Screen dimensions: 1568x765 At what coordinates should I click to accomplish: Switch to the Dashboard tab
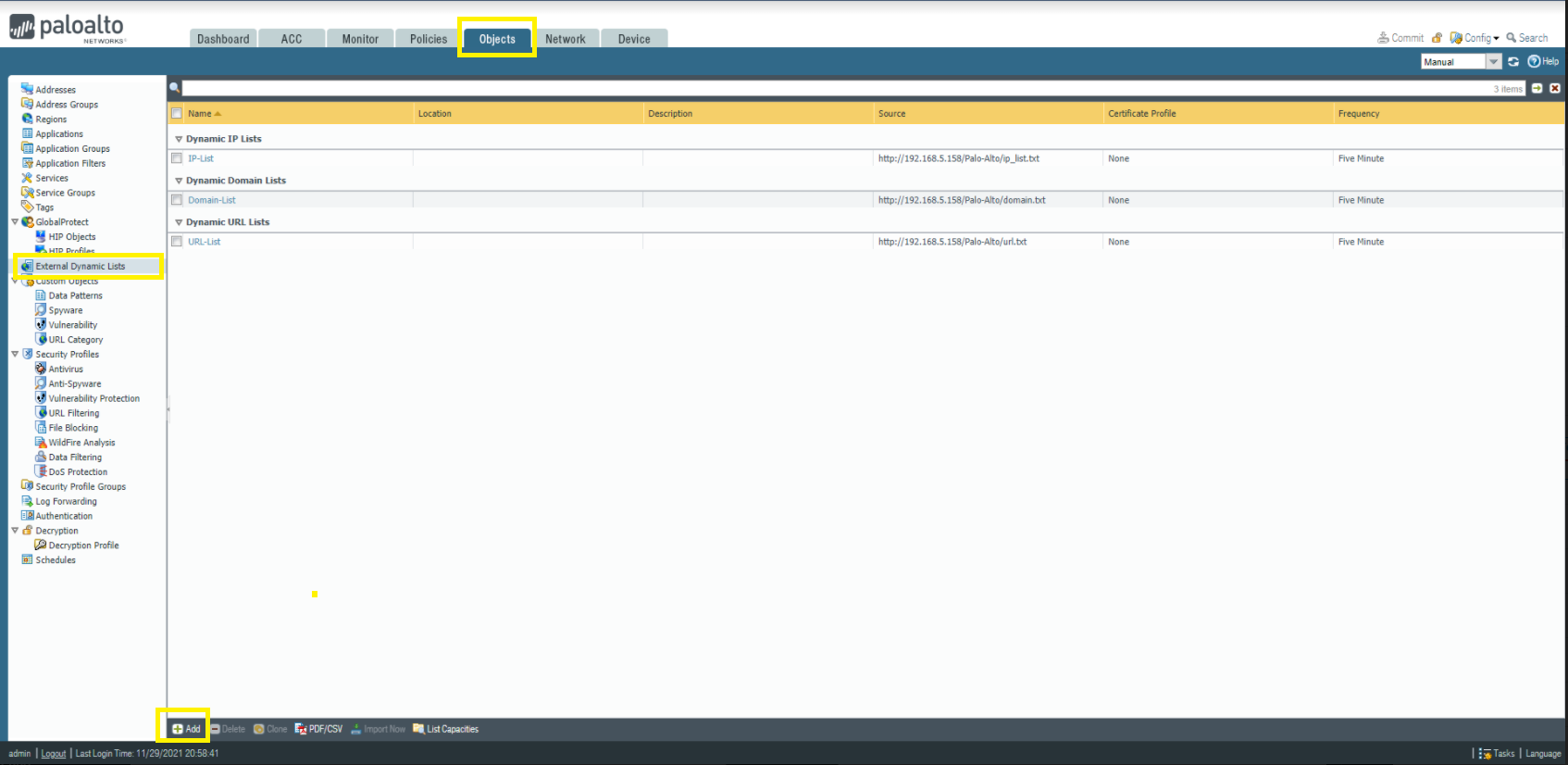(x=223, y=39)
